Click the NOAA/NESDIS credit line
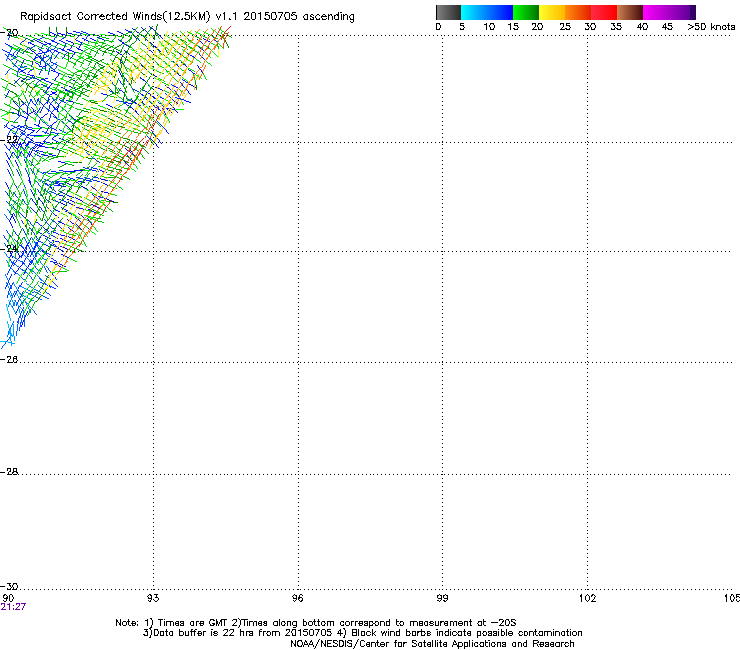 (x=432, y=644)
